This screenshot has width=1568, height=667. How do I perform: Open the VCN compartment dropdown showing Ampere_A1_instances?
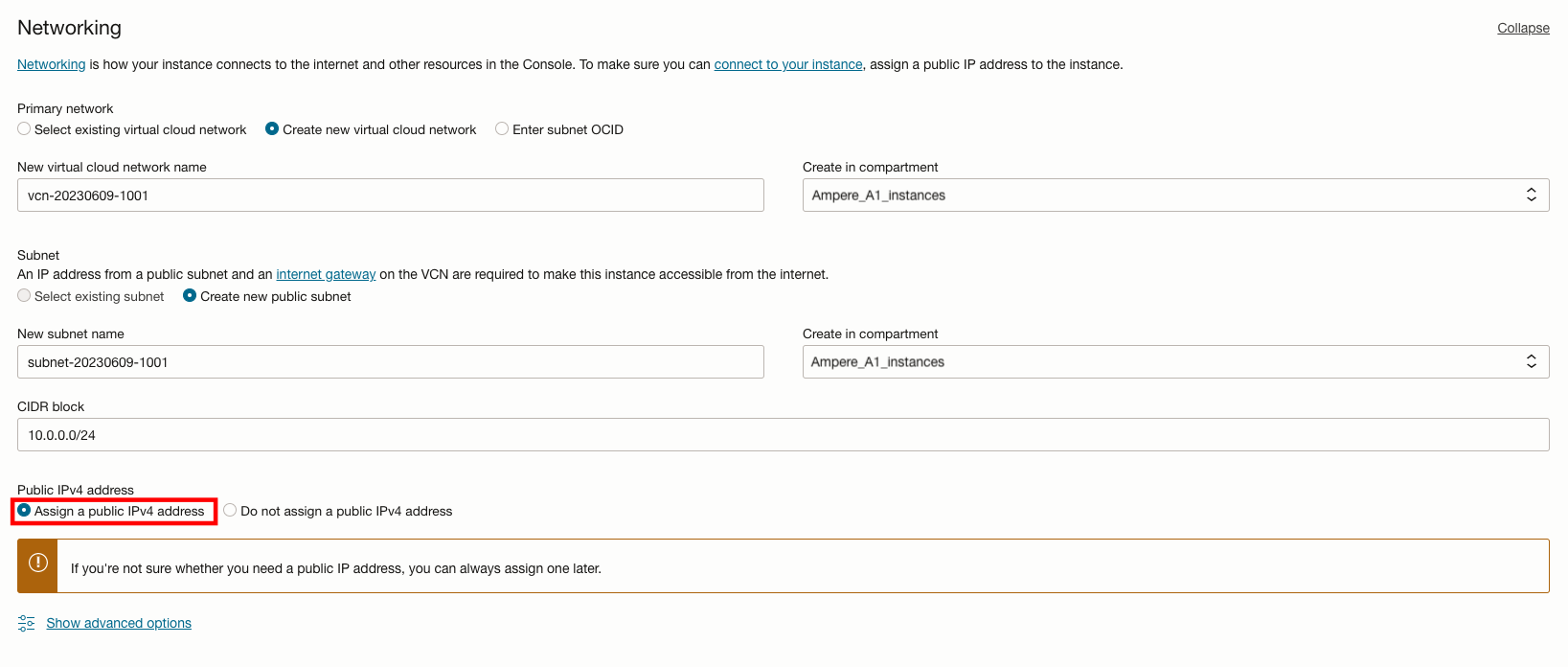tap(1176, 194)
